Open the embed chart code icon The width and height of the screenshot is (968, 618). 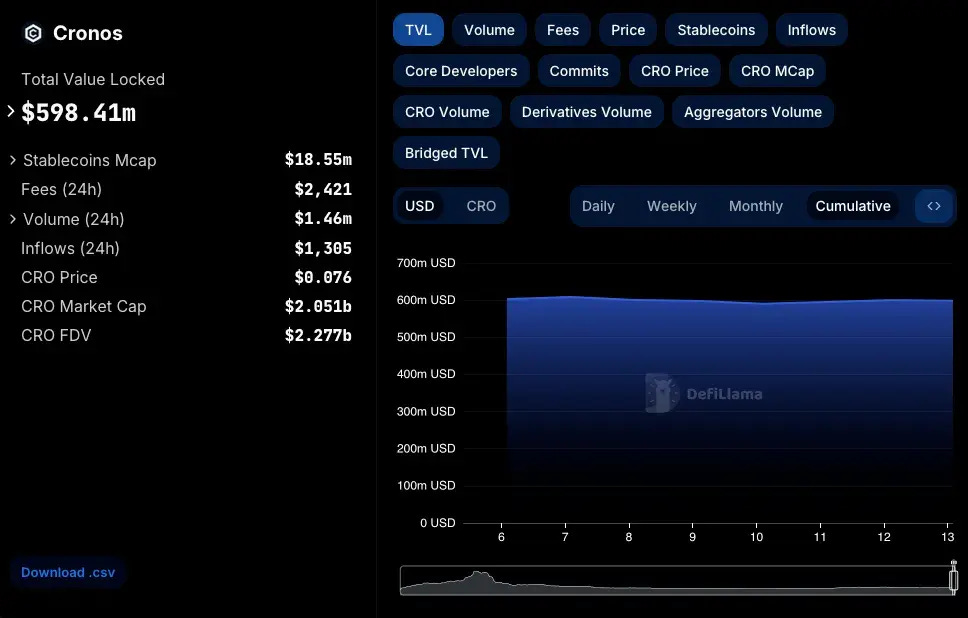pyautogui.click(x=933, y=206)
